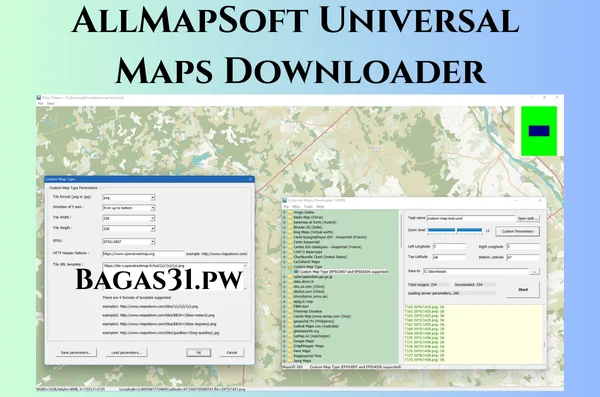Select globeland30.org in the tree
Viewport: 600px width, 397px height.
point(306,331)
